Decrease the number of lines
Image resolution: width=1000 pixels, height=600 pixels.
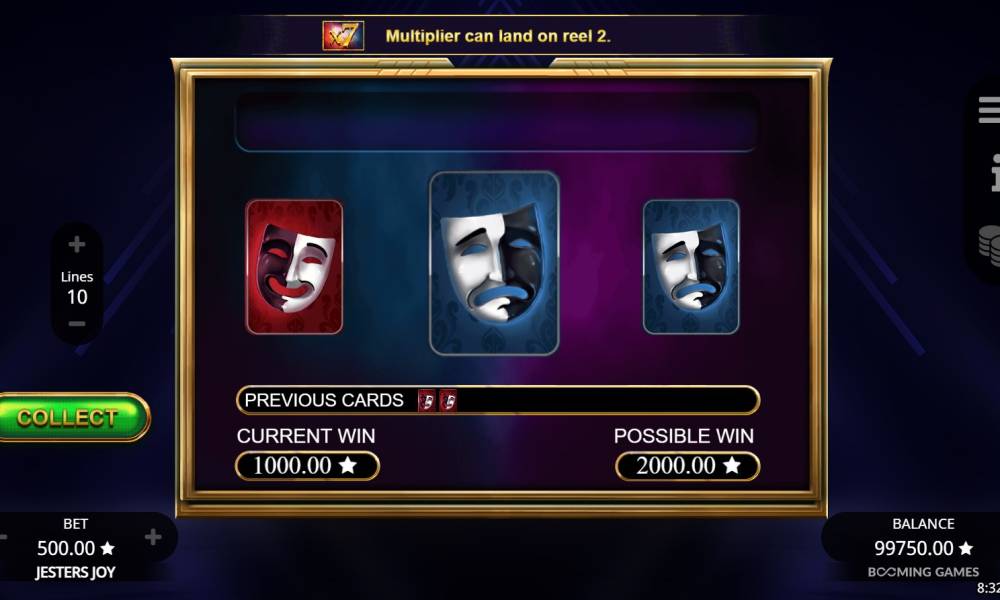pos(77,324)
